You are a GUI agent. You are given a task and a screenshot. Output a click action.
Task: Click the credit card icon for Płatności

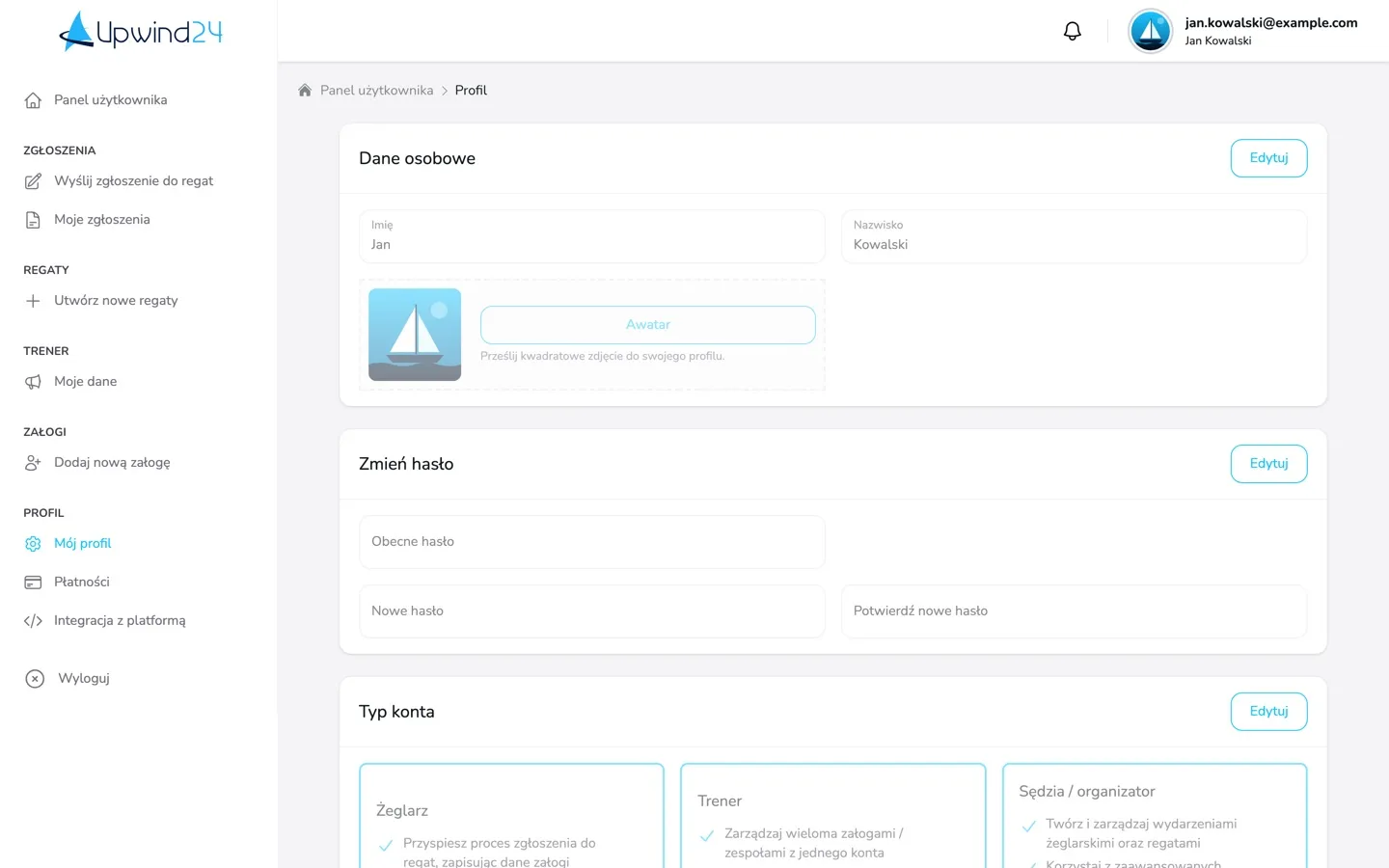pyautogui.click(x=33, y=583)
